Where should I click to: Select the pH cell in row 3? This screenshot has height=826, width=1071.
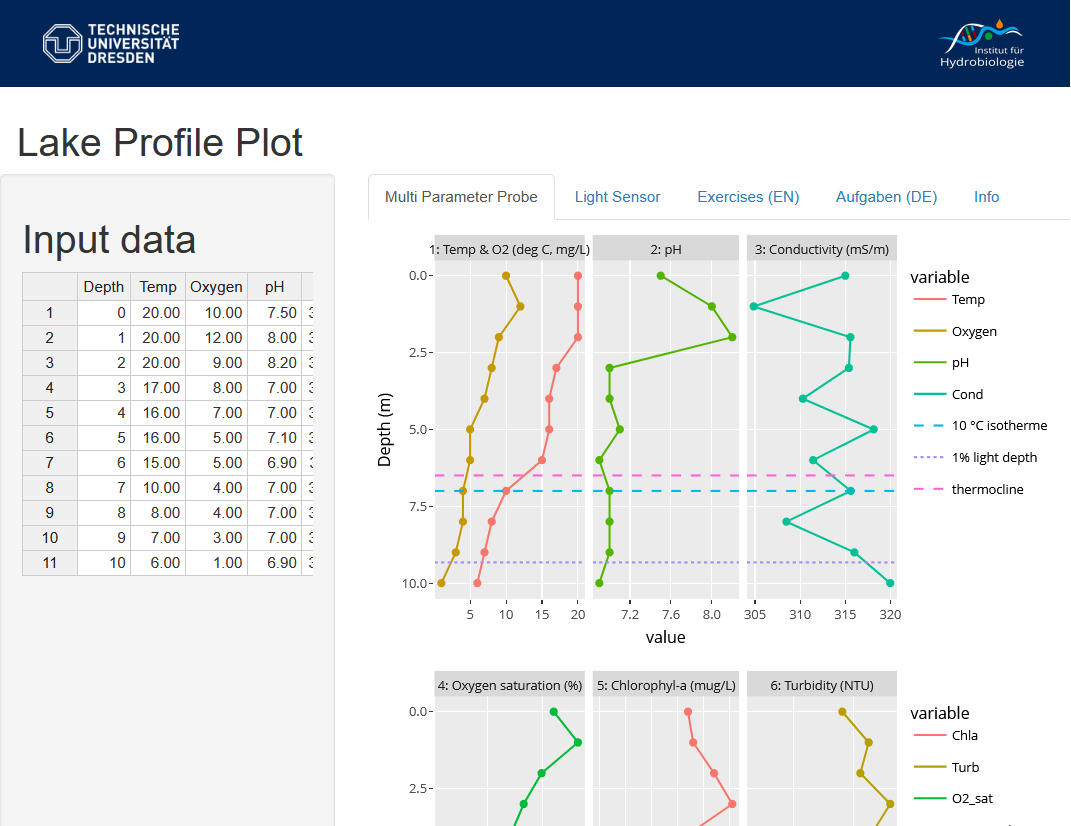pos(274,363)
